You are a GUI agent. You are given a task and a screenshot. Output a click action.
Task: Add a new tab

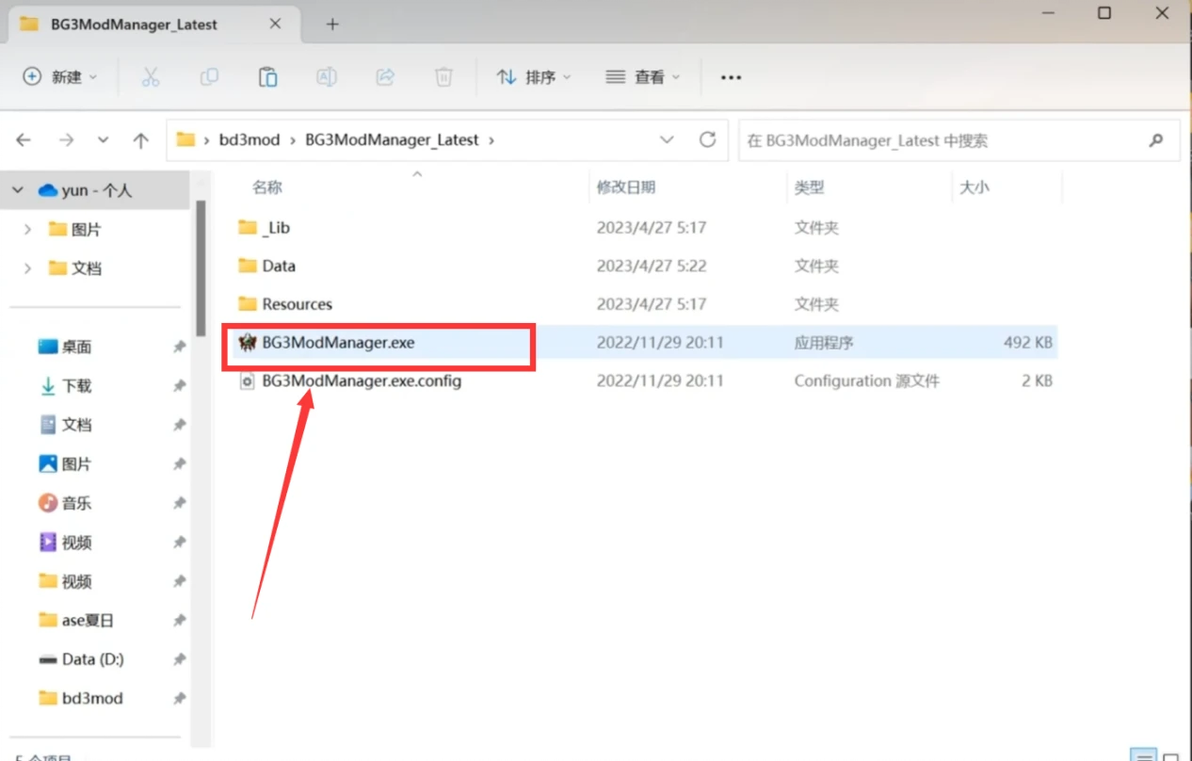tap(332, 24)
